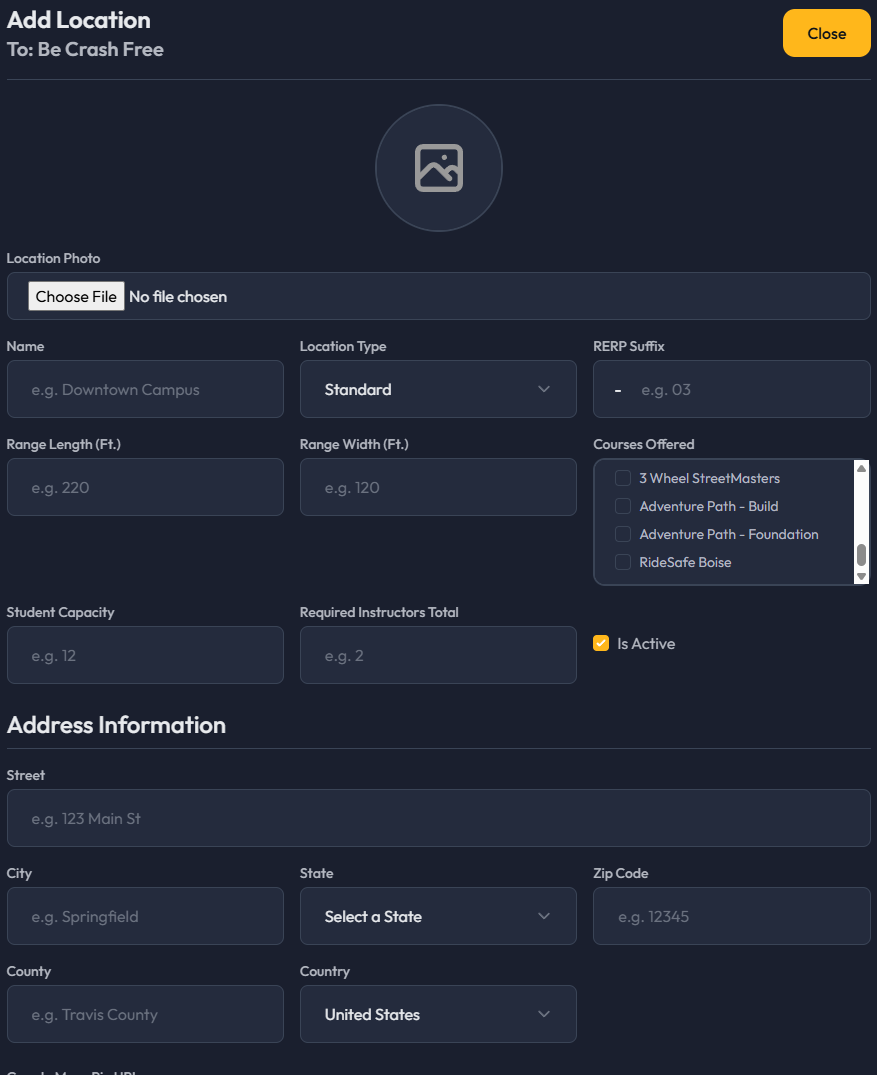877x1075 pixels.
Task: Focus the Required Instructors Total field
Action: click(438, 655)
